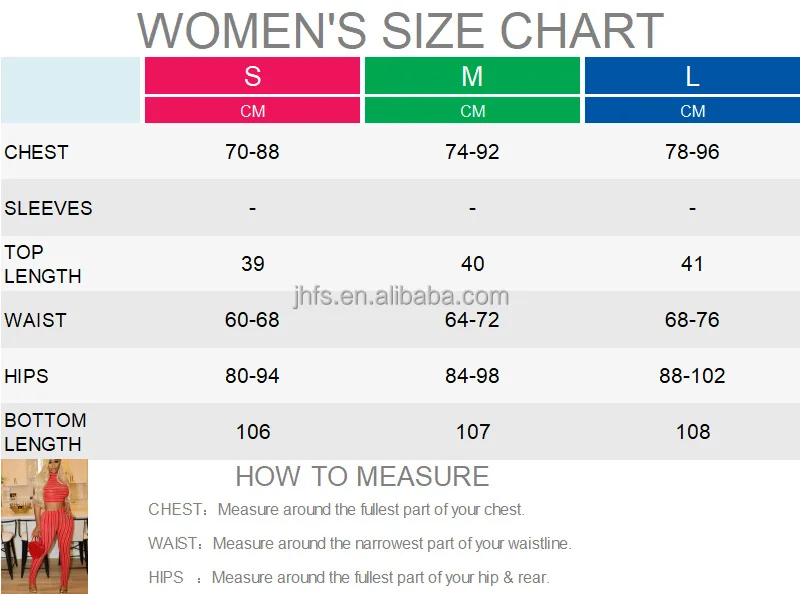Image resolution: width=800 pixels, height=594 pixels.
Task: Click the WAIST row label
Action: [x=35, y=320]
